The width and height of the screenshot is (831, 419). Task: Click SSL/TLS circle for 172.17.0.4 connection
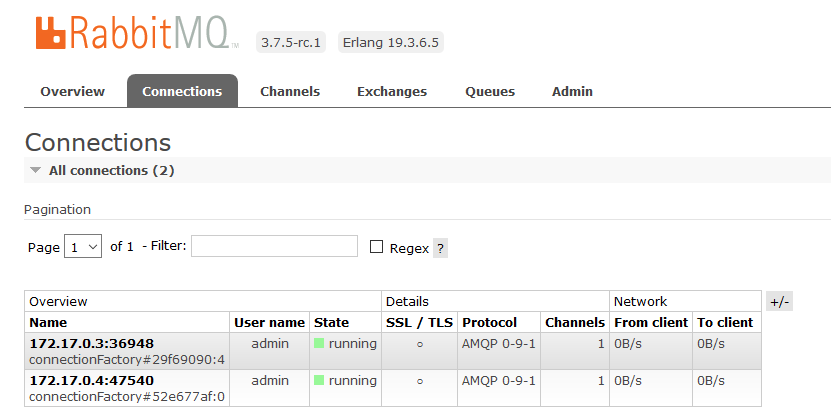[420, 381]
